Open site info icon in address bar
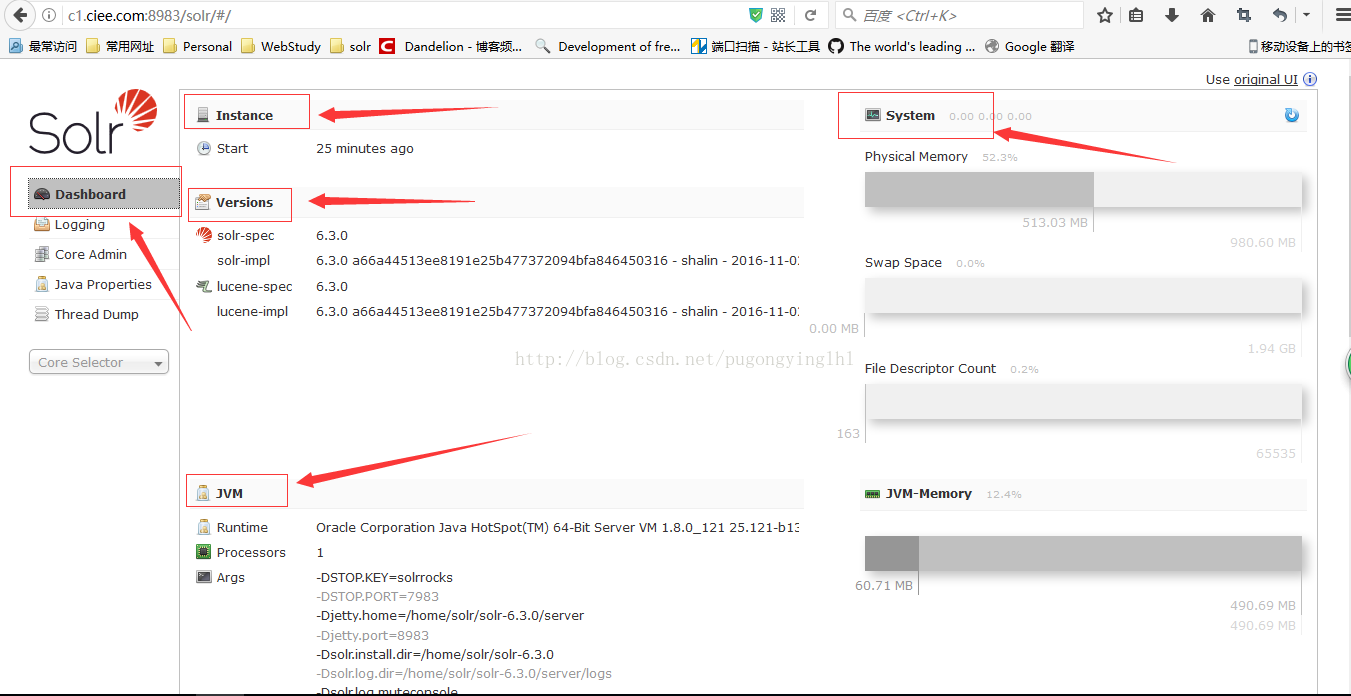1351x696 pixels. pos(49,16)
